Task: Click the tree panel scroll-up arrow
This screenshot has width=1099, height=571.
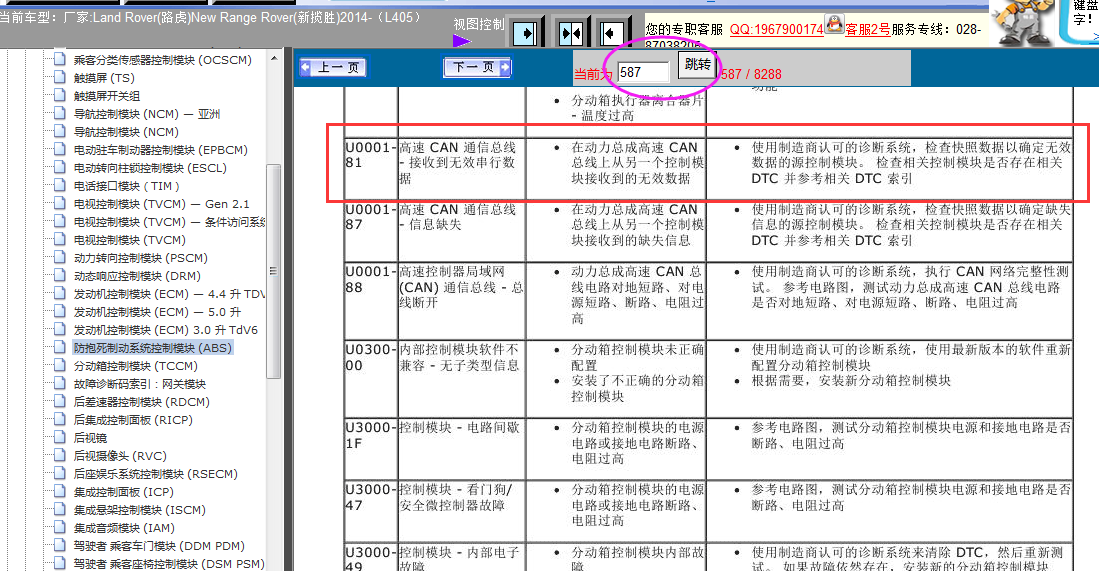Action: point(273,59)
